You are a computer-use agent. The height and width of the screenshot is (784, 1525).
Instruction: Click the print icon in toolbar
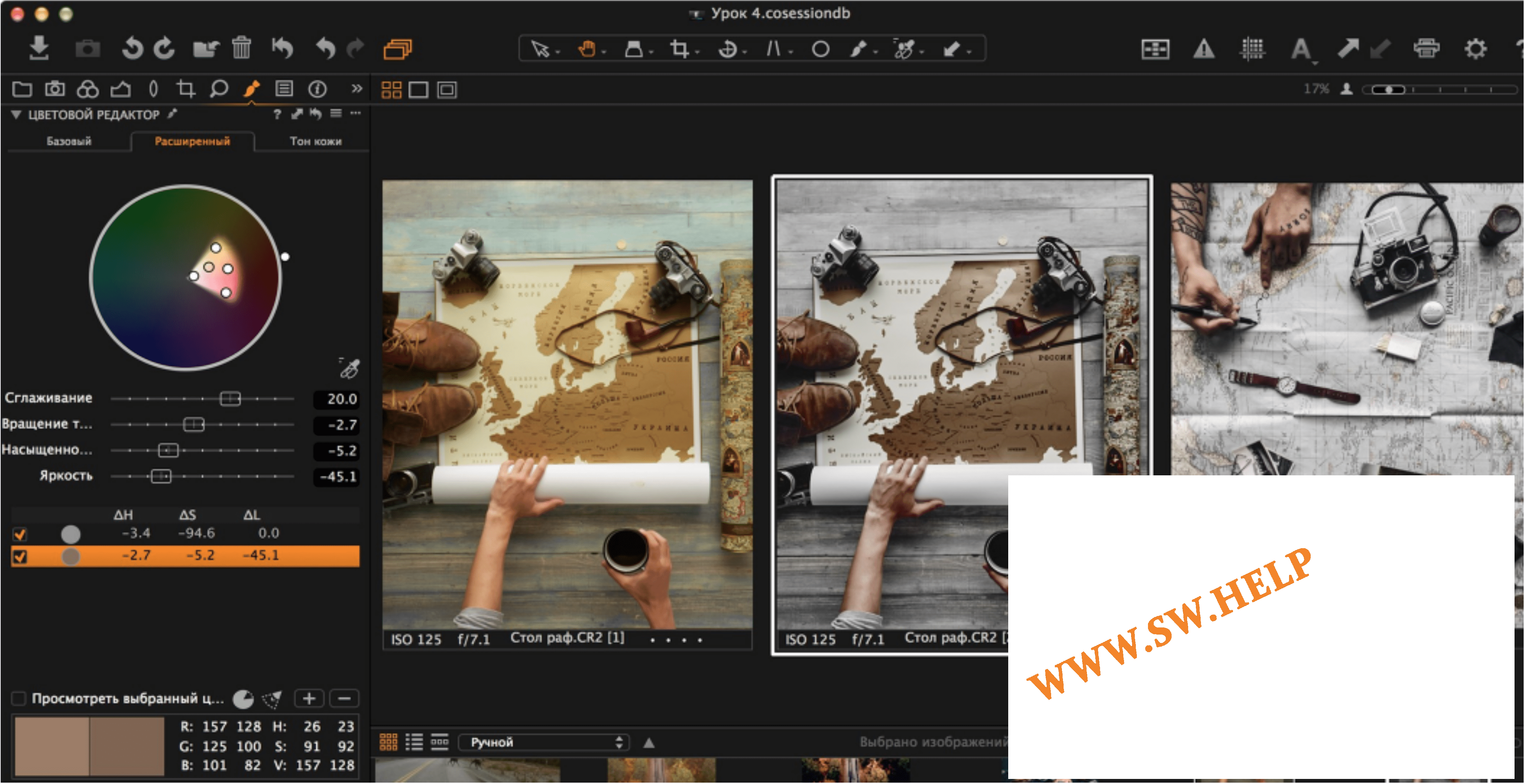click(1426, 49)
